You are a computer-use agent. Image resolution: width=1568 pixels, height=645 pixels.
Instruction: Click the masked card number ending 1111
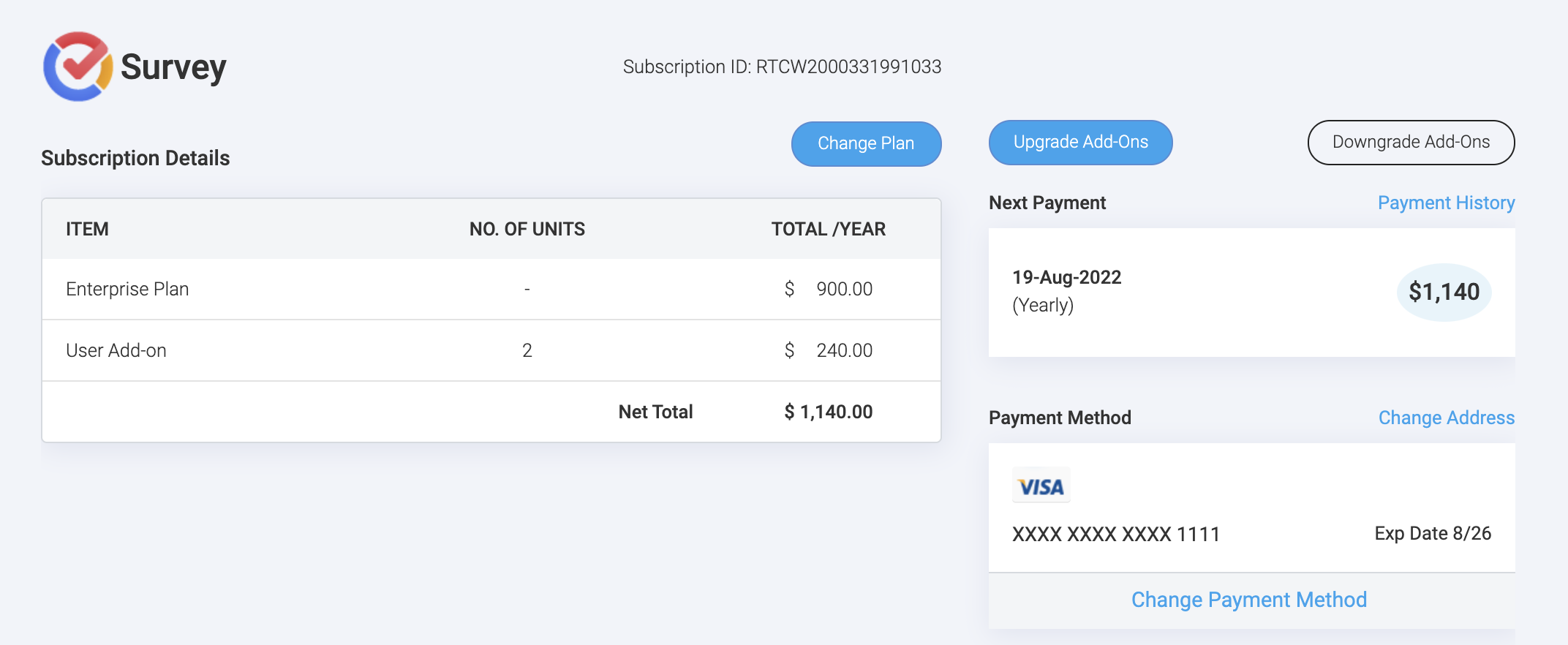coord(1115,534)
